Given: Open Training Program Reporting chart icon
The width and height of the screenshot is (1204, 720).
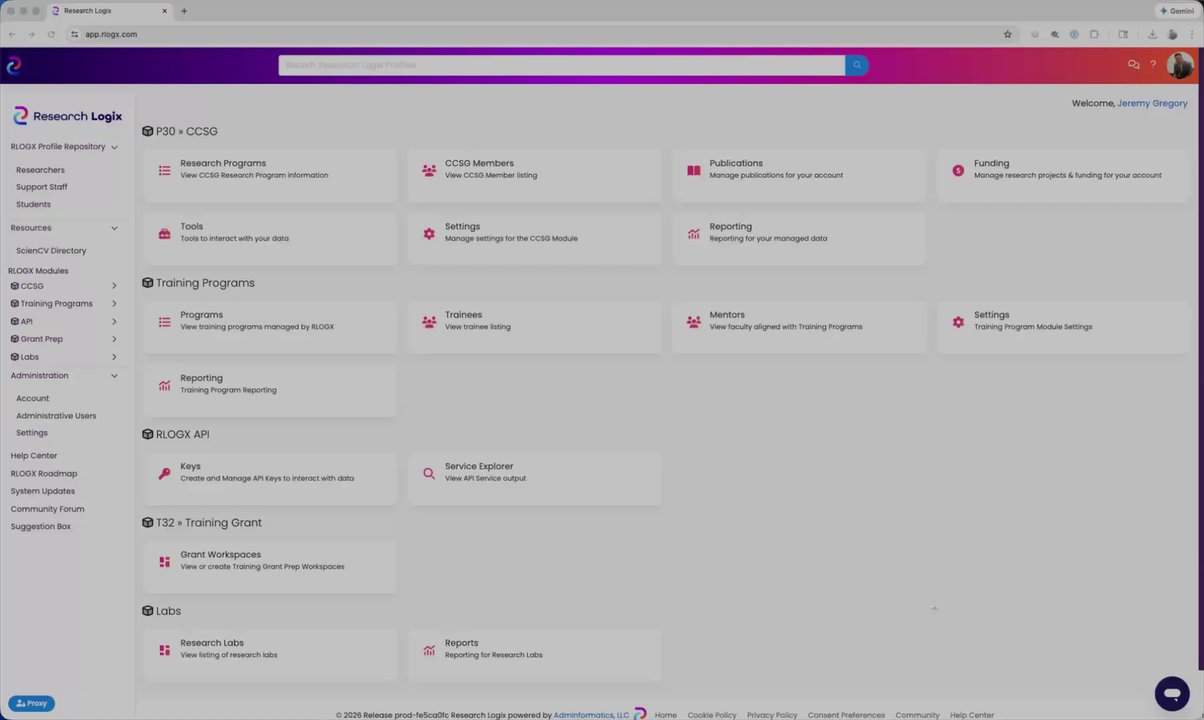Looking at the screenshot, I should (x=164, y=385).
